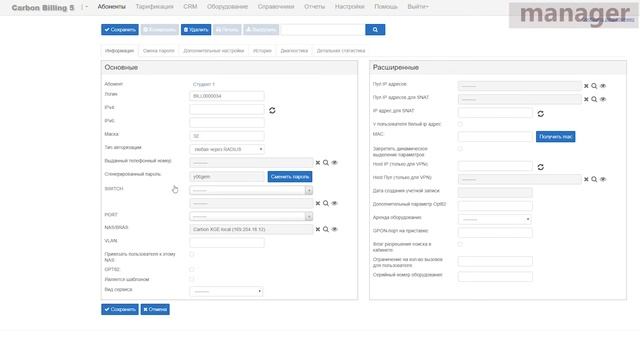Search NAS/BRAS with magnifier icon
The height and width of the screenshot is (360, 640).
pos(326,229)
